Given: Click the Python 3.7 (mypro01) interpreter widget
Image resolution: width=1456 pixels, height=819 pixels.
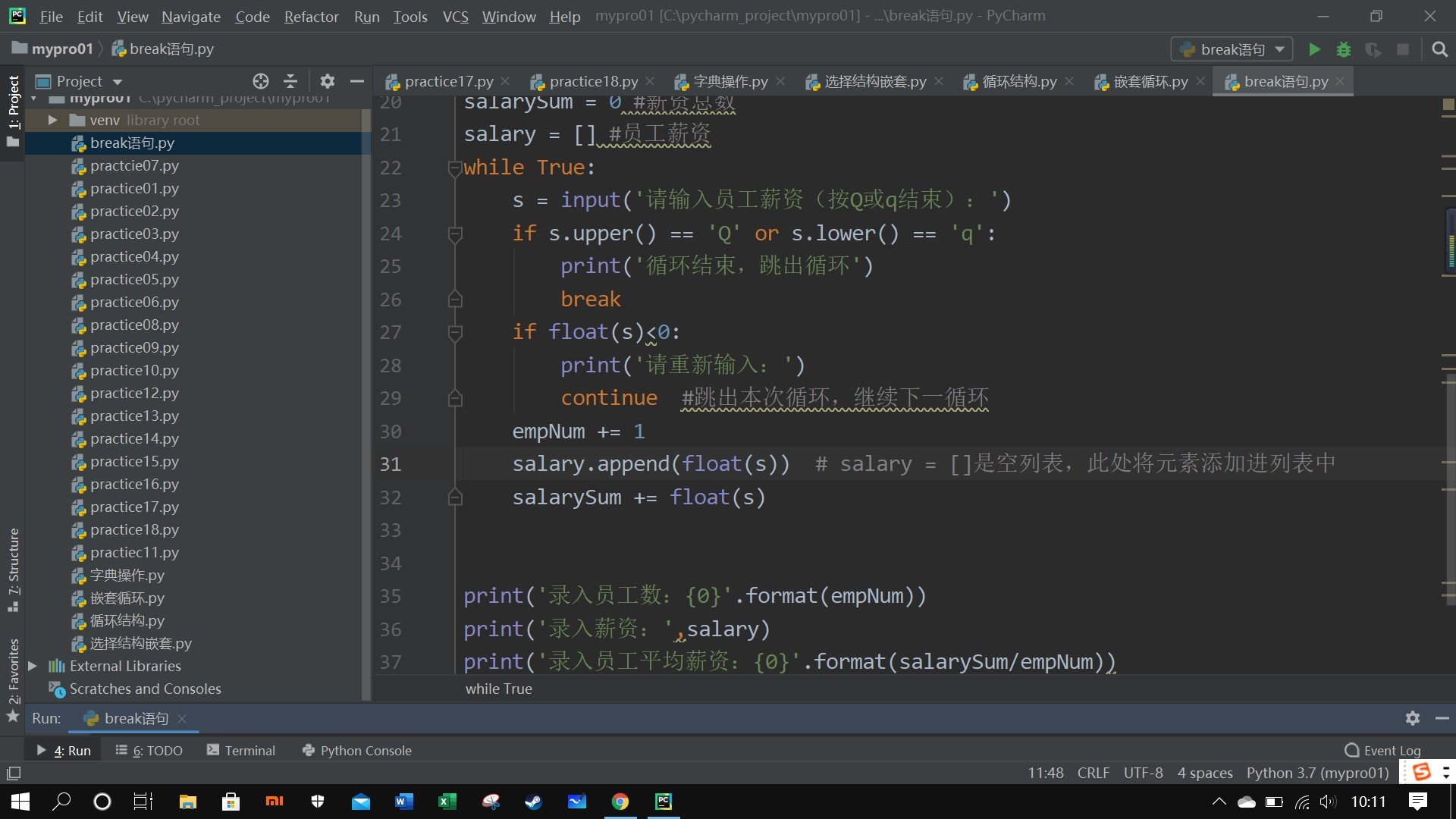Looking at the screenshot, I should [1317, 773].
